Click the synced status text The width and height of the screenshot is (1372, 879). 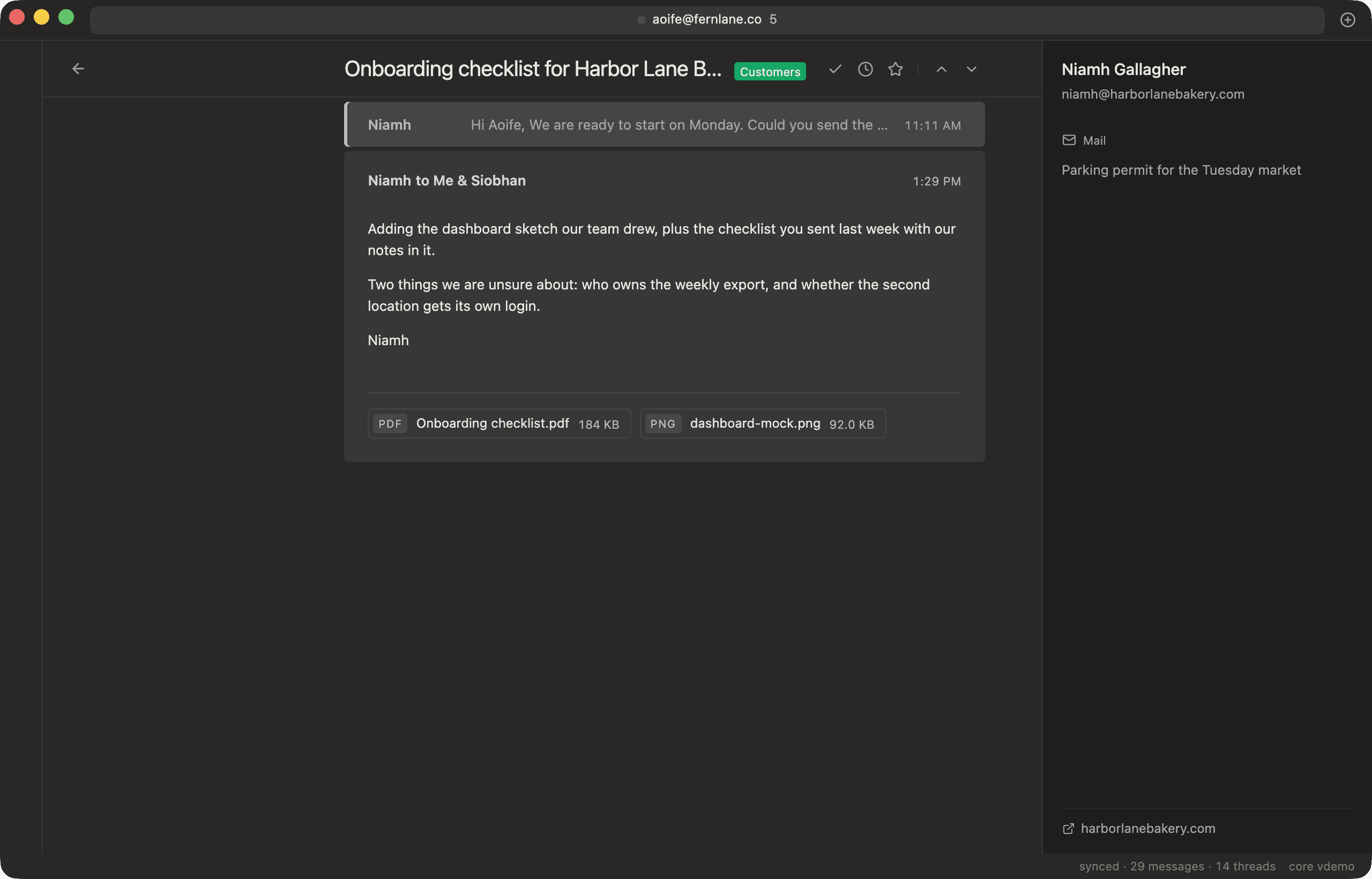1099,866
